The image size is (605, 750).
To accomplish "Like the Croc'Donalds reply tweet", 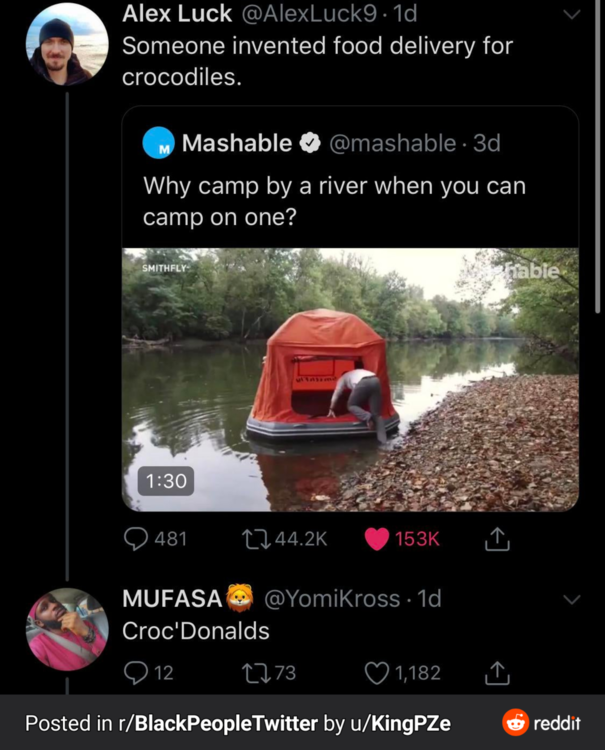I will pyautogui.click(x=377, y=673).
